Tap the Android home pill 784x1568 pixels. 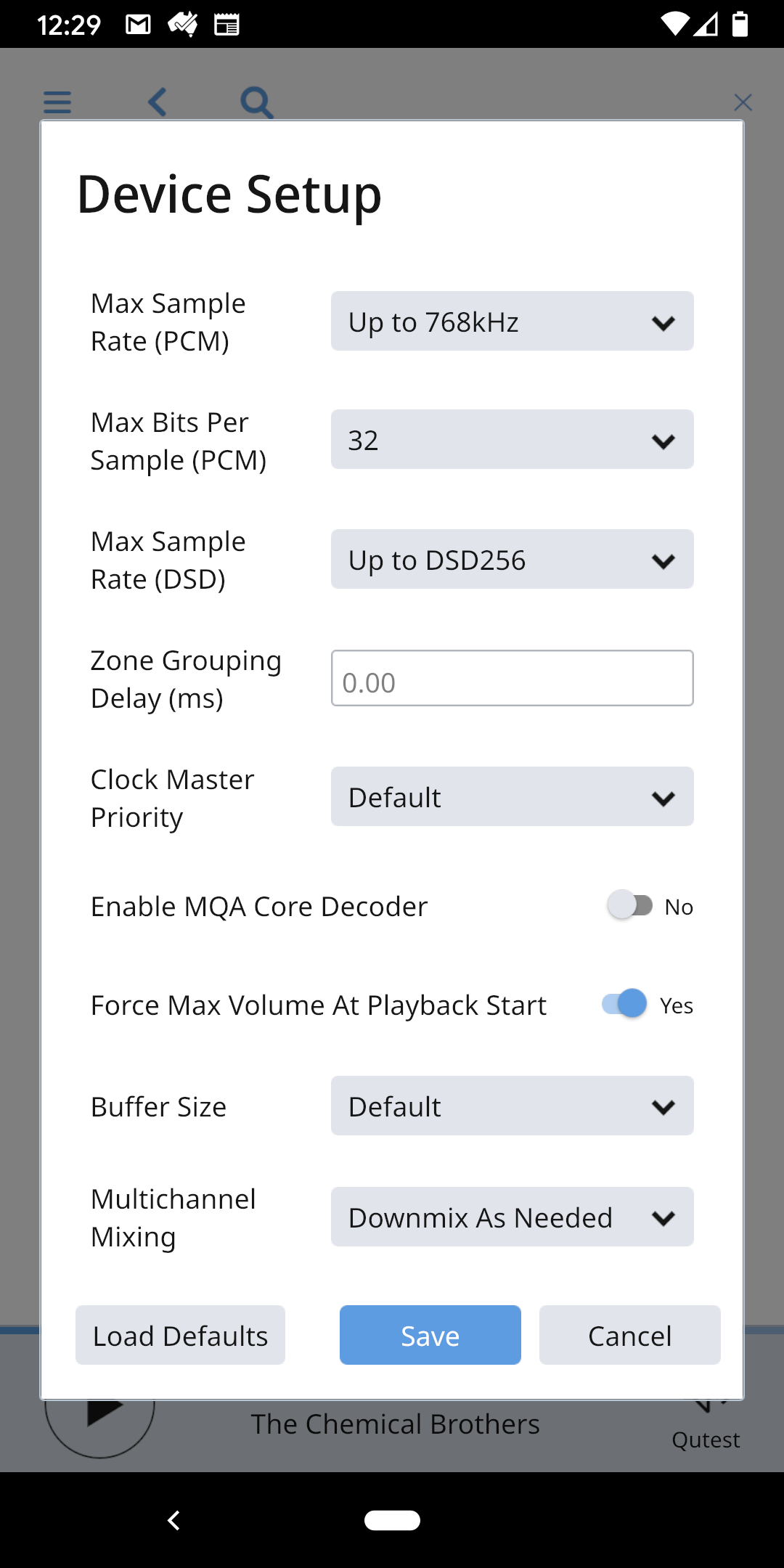(x=392, y=1520)
